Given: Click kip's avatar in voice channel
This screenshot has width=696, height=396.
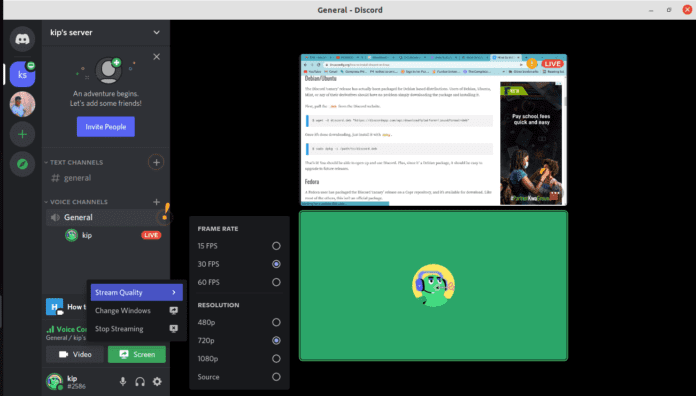Looking at the screenshot, I should (71, 235).
